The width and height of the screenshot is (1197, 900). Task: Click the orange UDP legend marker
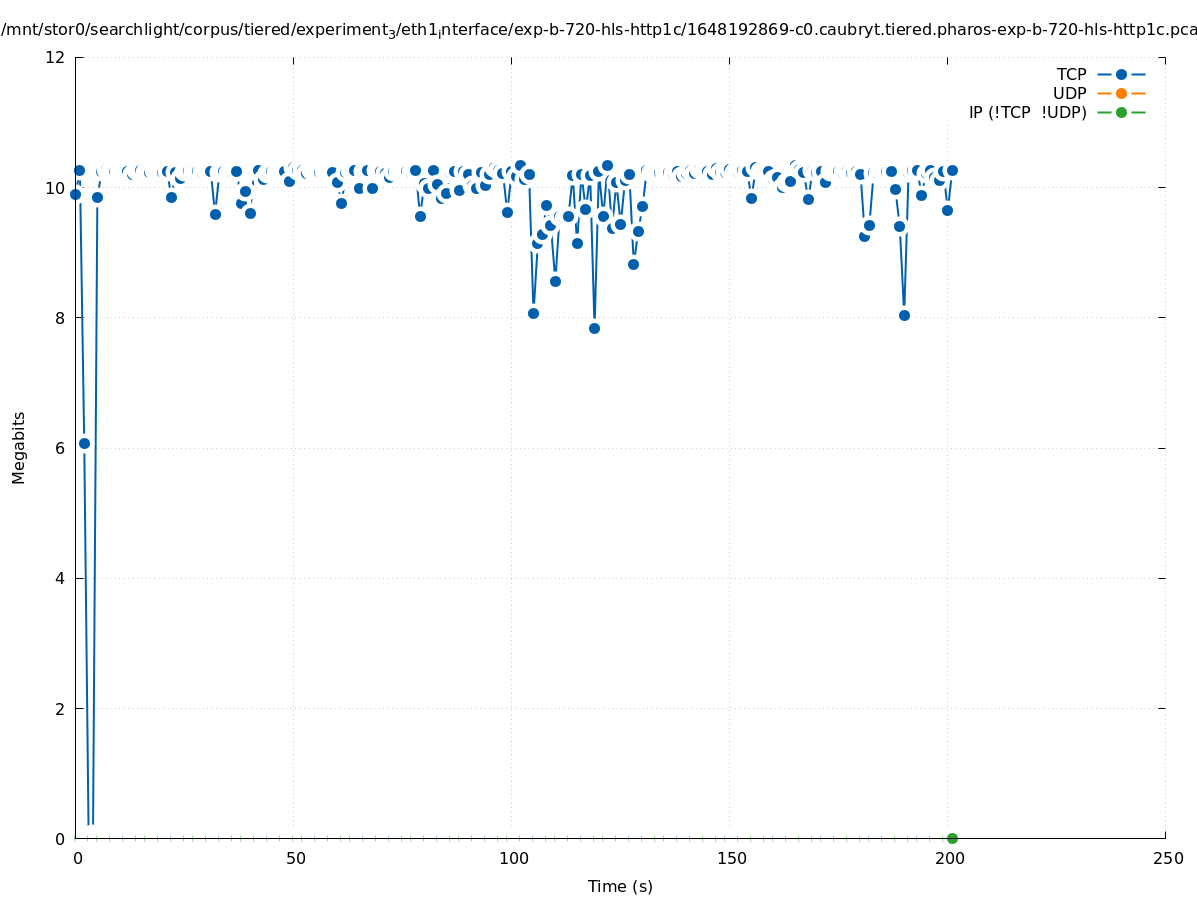1121,93
